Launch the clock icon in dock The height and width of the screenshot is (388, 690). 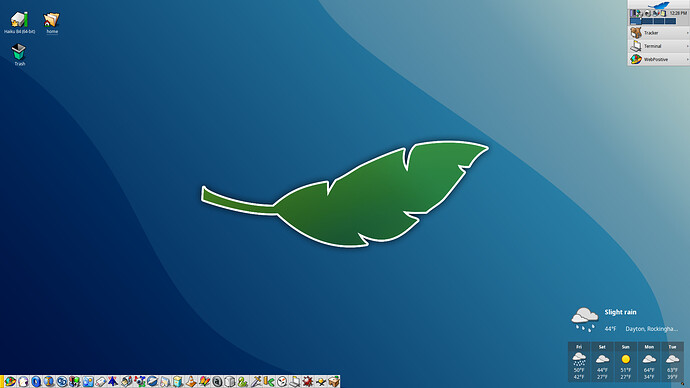pos(282,381)
